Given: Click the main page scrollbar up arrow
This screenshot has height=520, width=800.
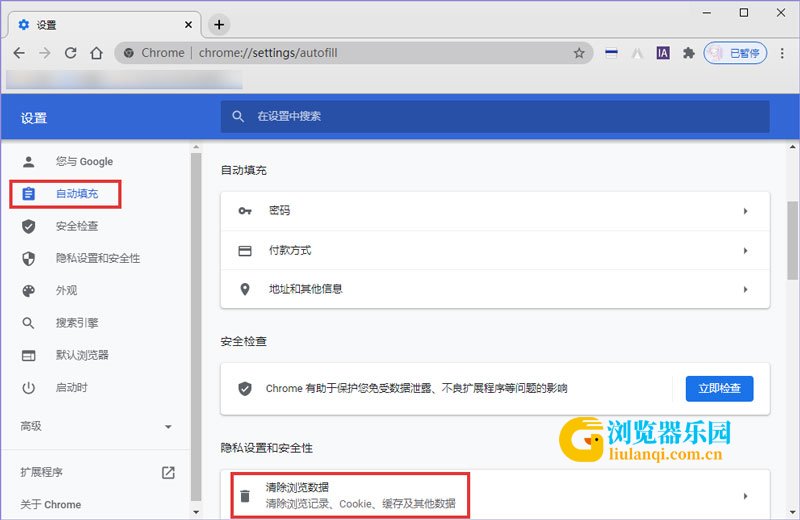Looking at the screenshot, I should click(792, 147).
